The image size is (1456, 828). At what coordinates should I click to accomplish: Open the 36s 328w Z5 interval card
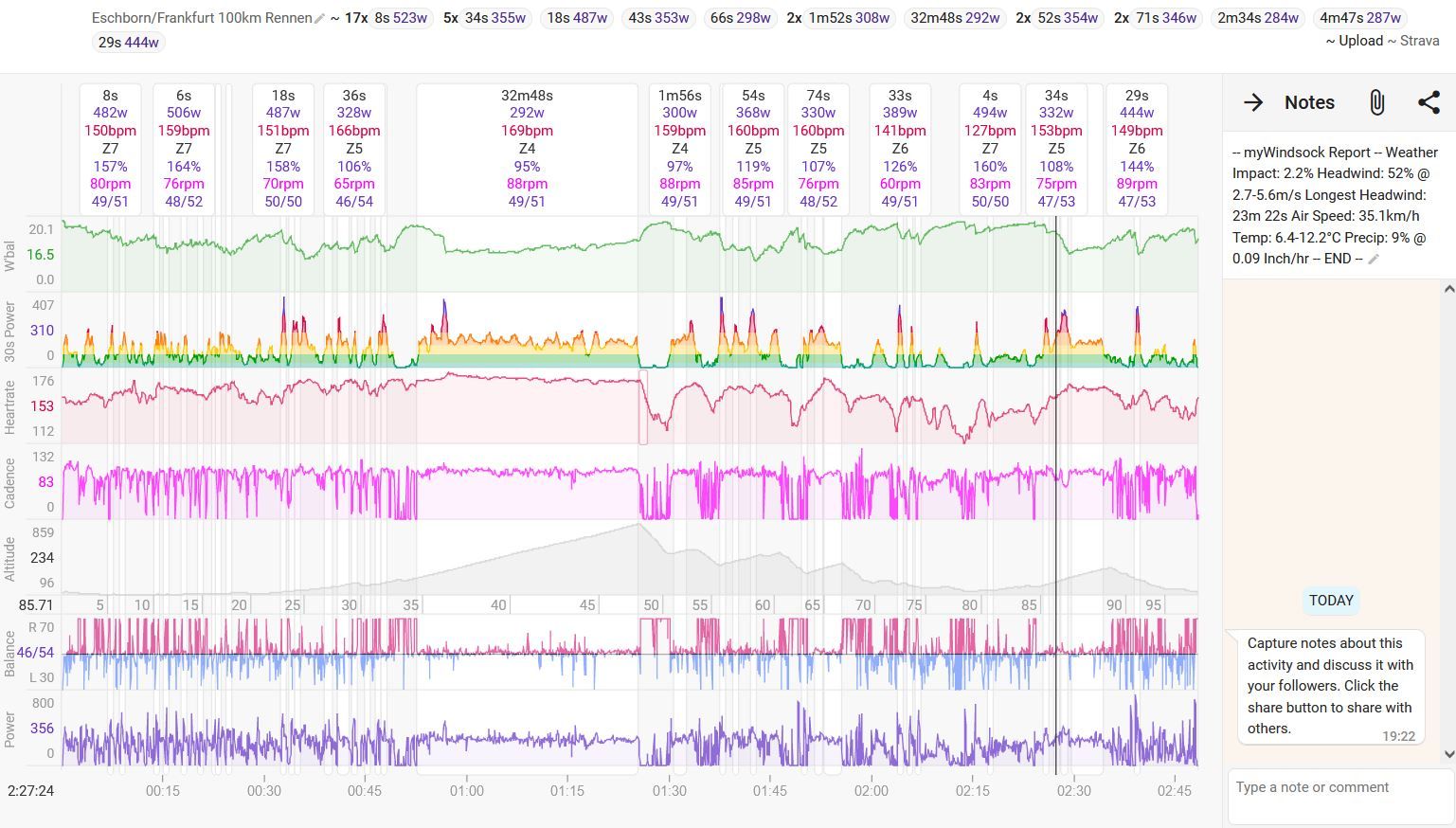354,149
